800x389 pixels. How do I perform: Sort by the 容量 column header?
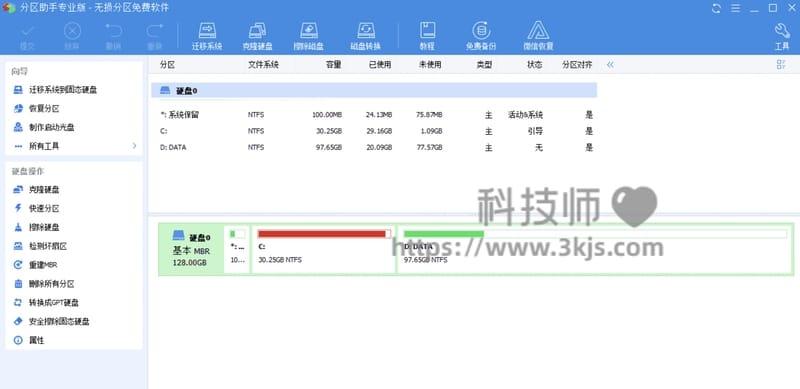pyautogui.click(x=334, y=65)
